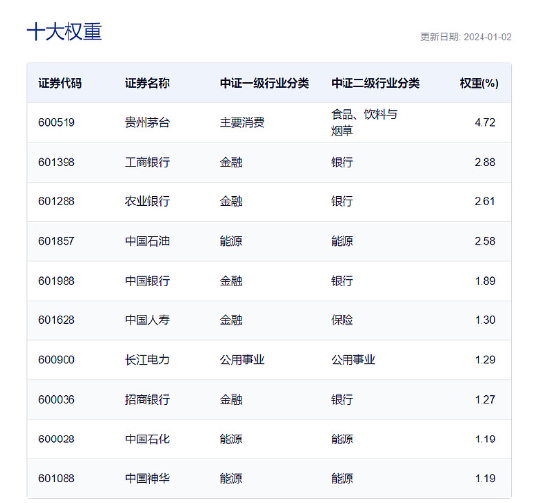Click the 中证一级行业分类 column header

tap(264, 83)
